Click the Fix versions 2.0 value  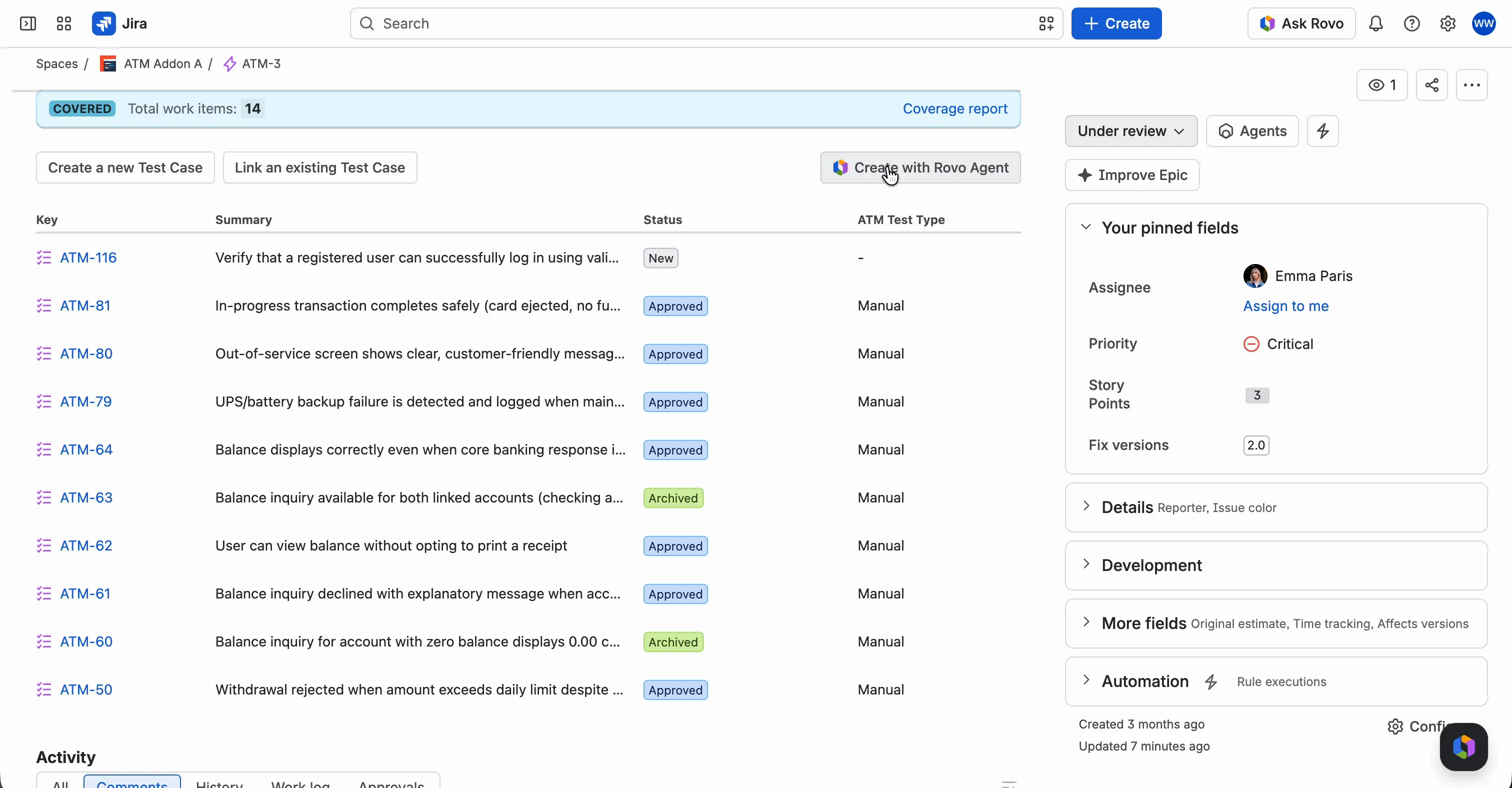[x=1256, y=445]
